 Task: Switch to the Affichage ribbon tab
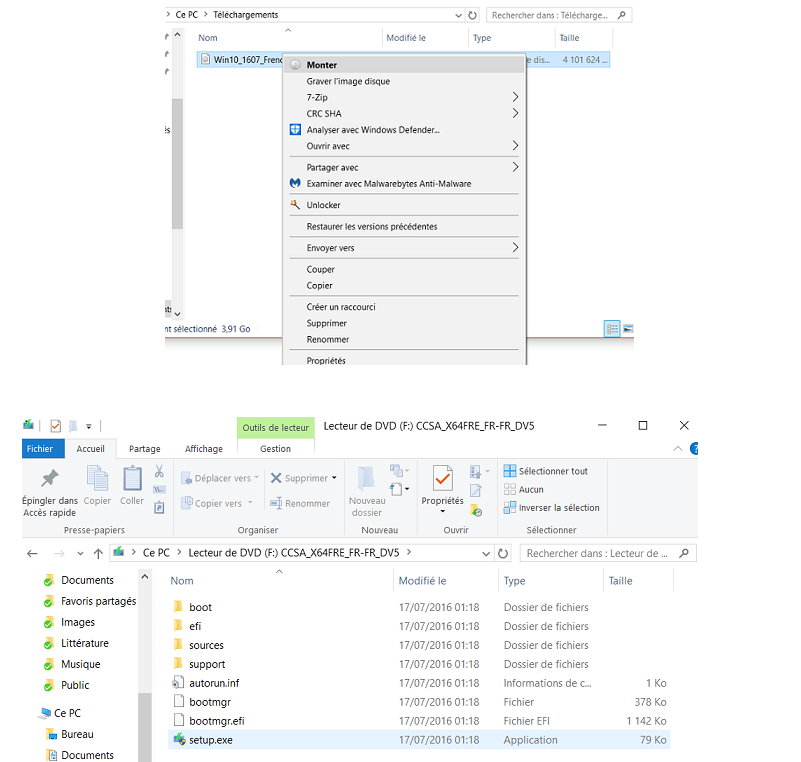(204, 448)
